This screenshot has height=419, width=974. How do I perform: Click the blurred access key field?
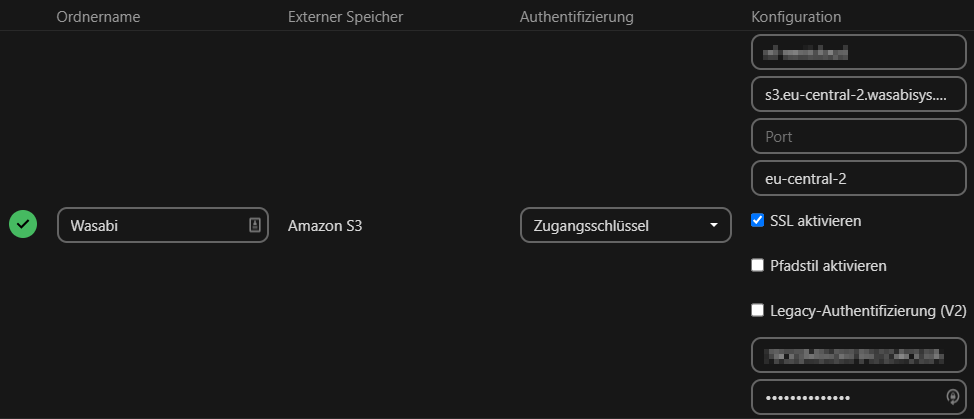(x=857, y=355)
